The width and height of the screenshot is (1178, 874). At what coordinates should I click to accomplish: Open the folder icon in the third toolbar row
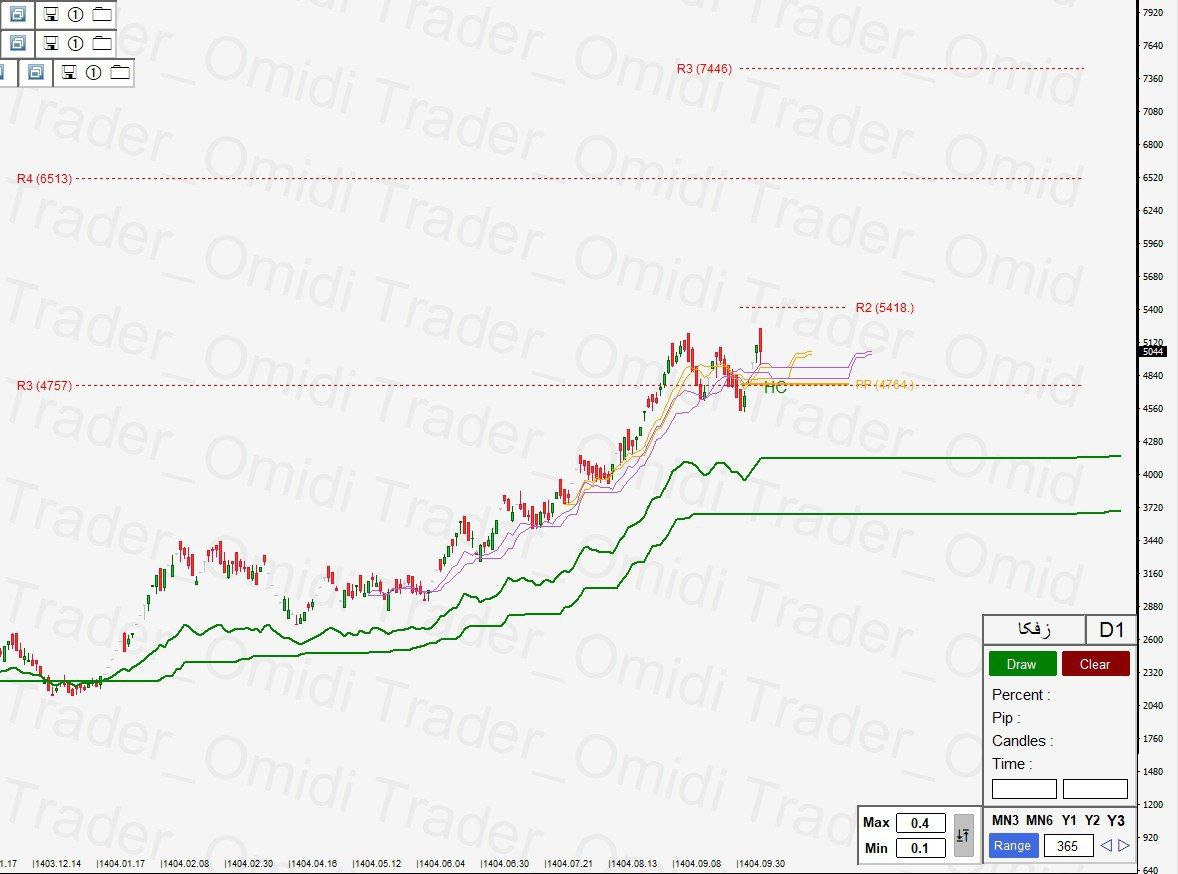120,72
